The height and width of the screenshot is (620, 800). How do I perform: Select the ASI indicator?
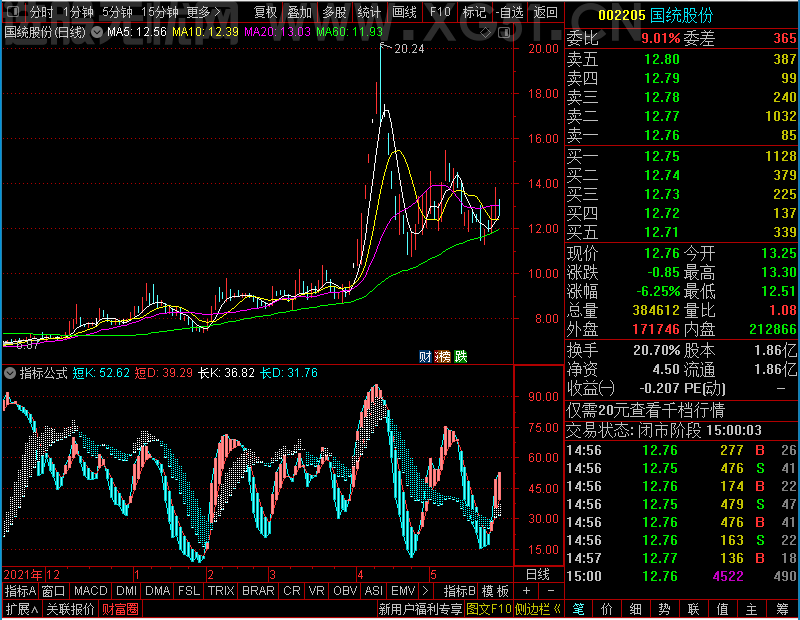373,590
